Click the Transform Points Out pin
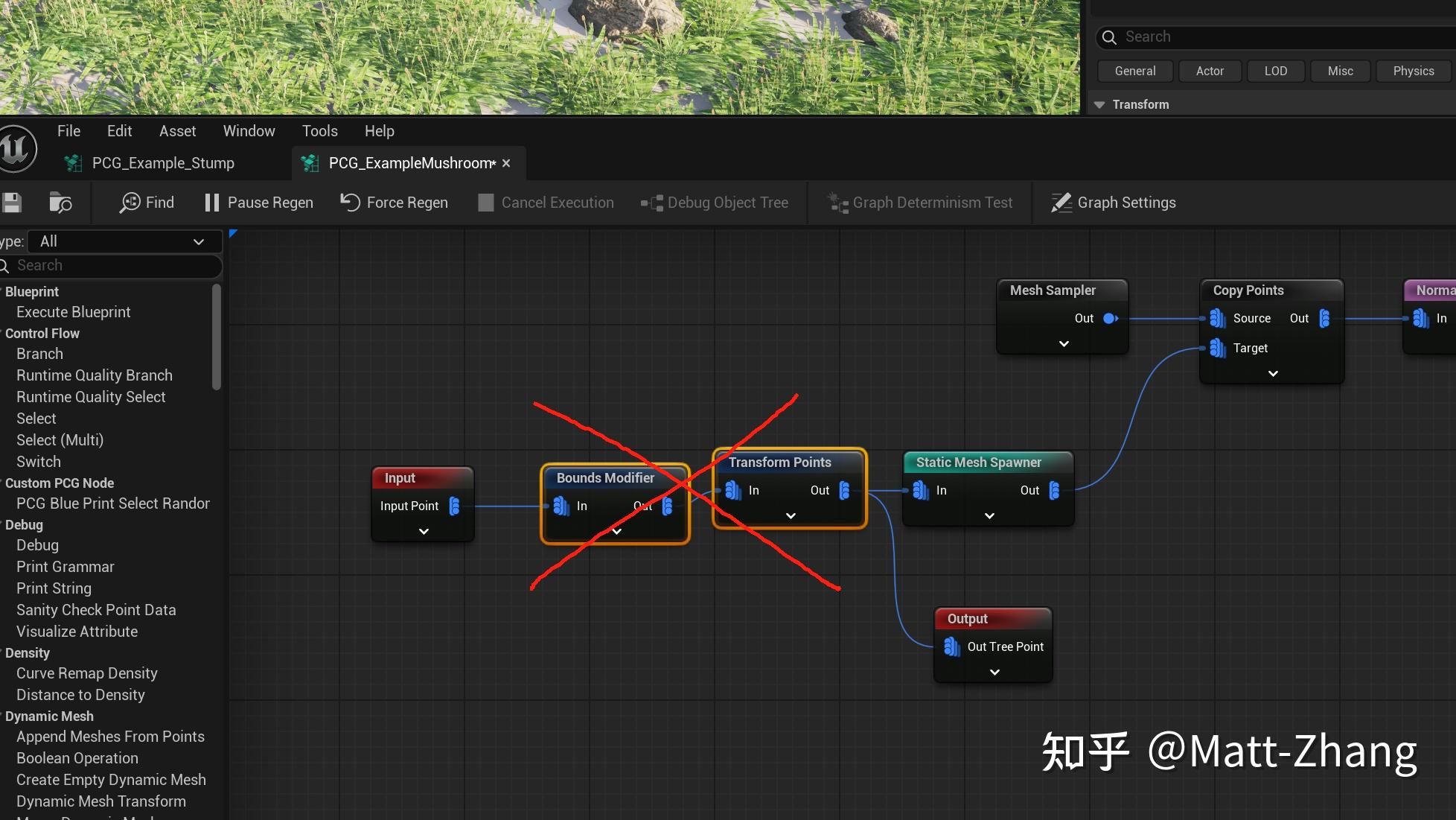 (844, 490)
